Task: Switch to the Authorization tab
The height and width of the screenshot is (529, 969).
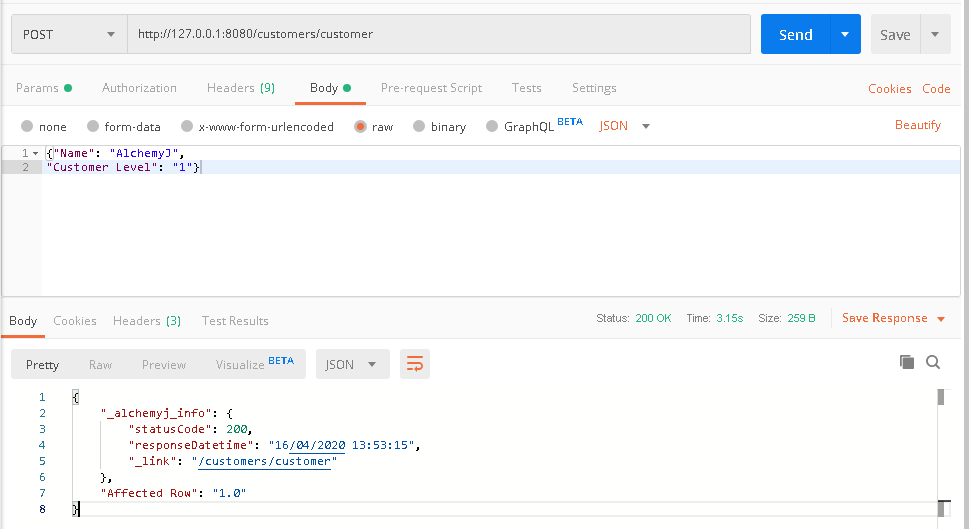Action: pos(139,88)
